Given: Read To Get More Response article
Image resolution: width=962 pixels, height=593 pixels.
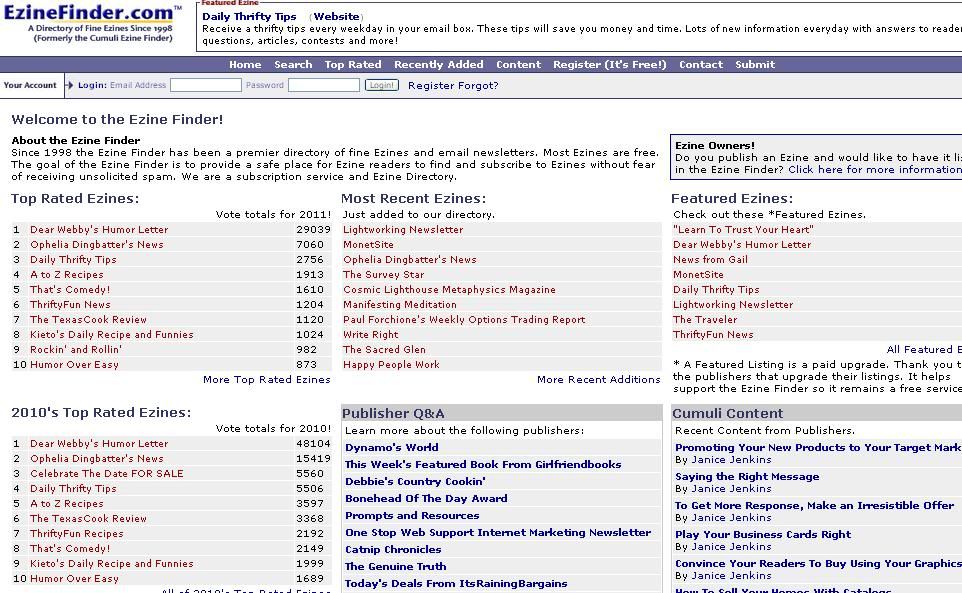Looking at the screenshot, I should coord(814,505).
